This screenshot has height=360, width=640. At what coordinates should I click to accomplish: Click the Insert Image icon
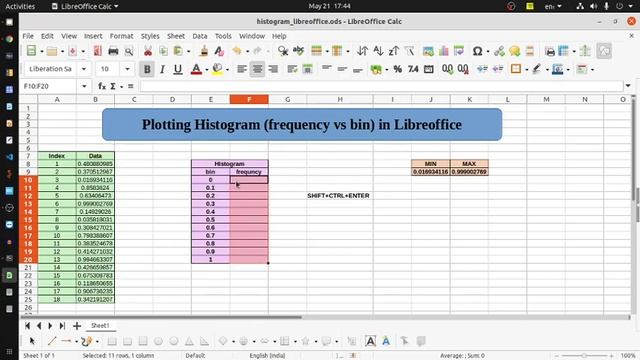click(x=428, y=51)
